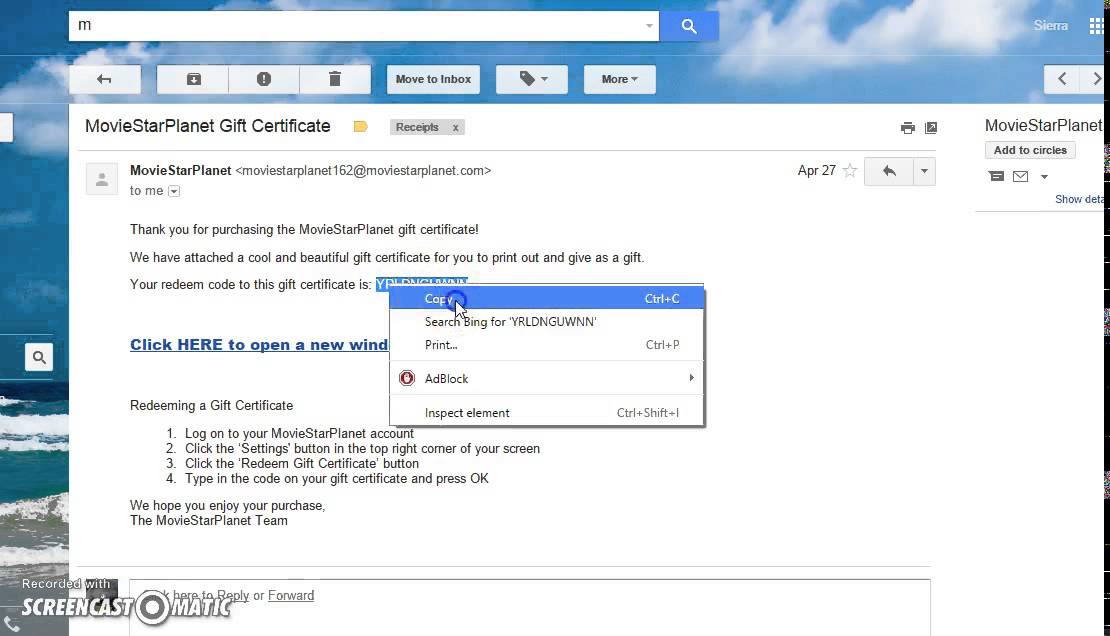1110x636 pixels.
Task: Click Show details link in sidebar
Action: [x=1079, y=200]
